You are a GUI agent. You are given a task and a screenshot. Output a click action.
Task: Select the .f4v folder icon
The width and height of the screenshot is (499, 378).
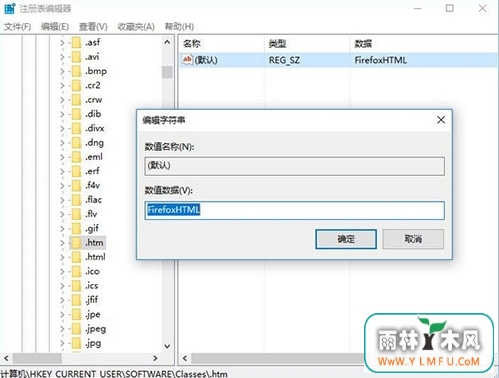[x=76, y=186]
